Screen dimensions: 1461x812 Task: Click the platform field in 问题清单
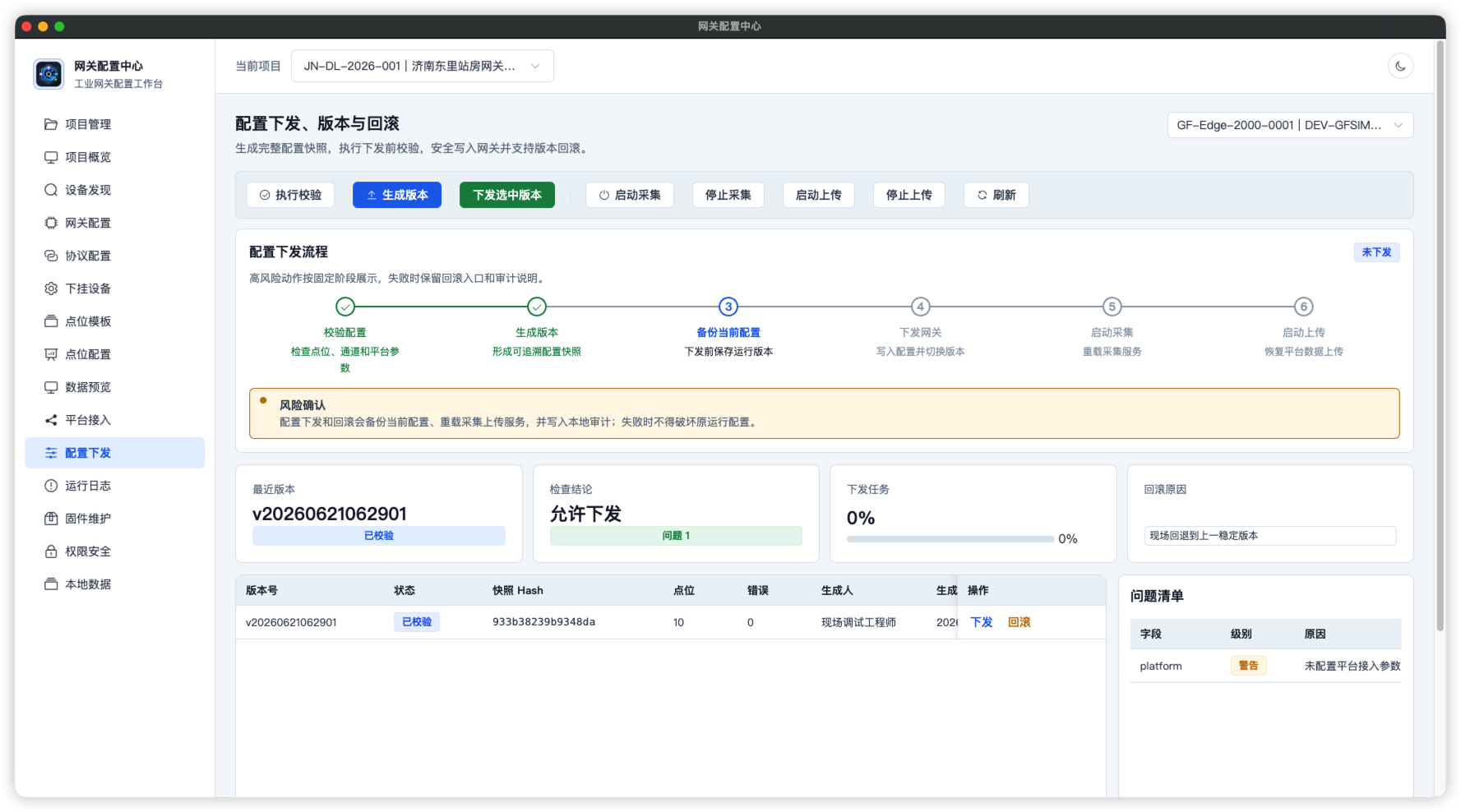pos(1161,666)
